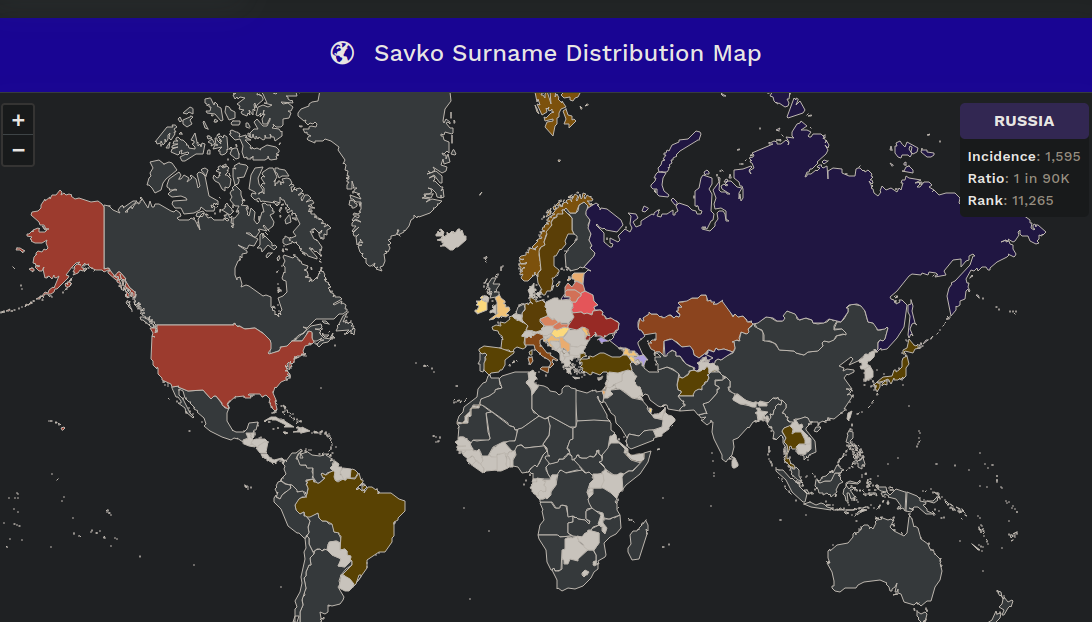Select Japan on the map
The height and width of the screenshot is (622, 1092).
[x=897, y=369]
